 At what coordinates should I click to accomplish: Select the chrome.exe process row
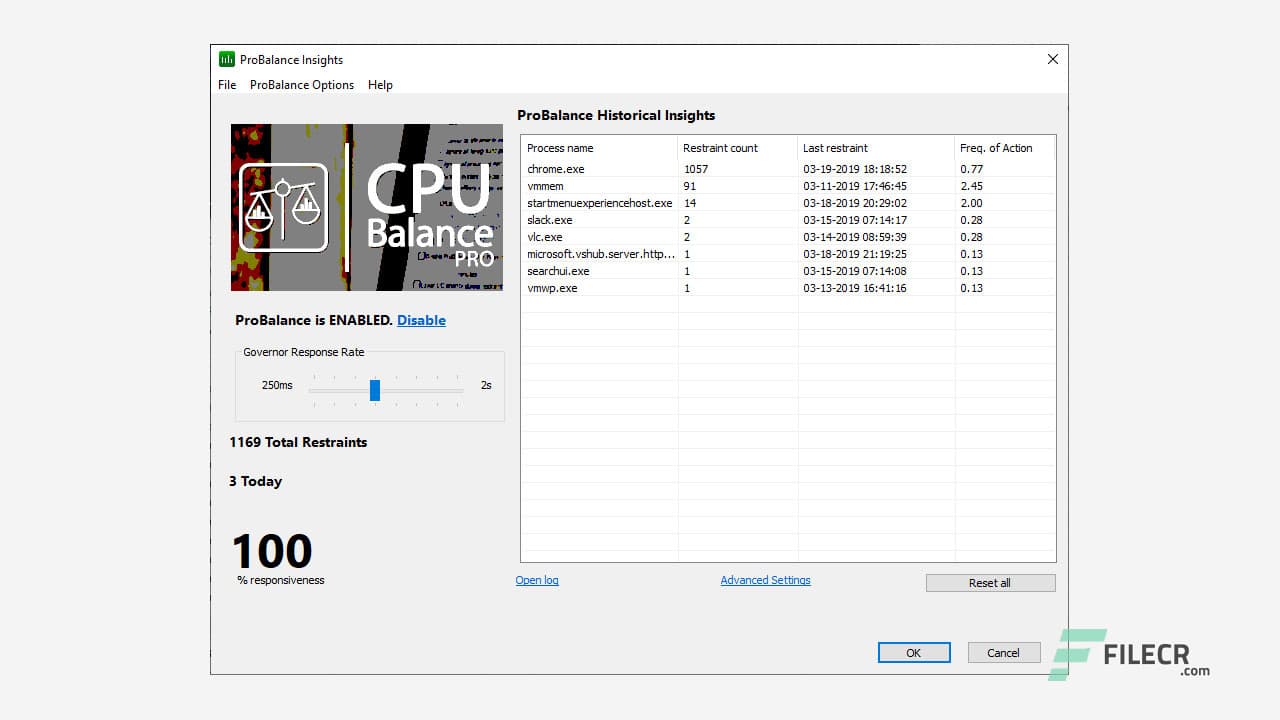point(600,168)
